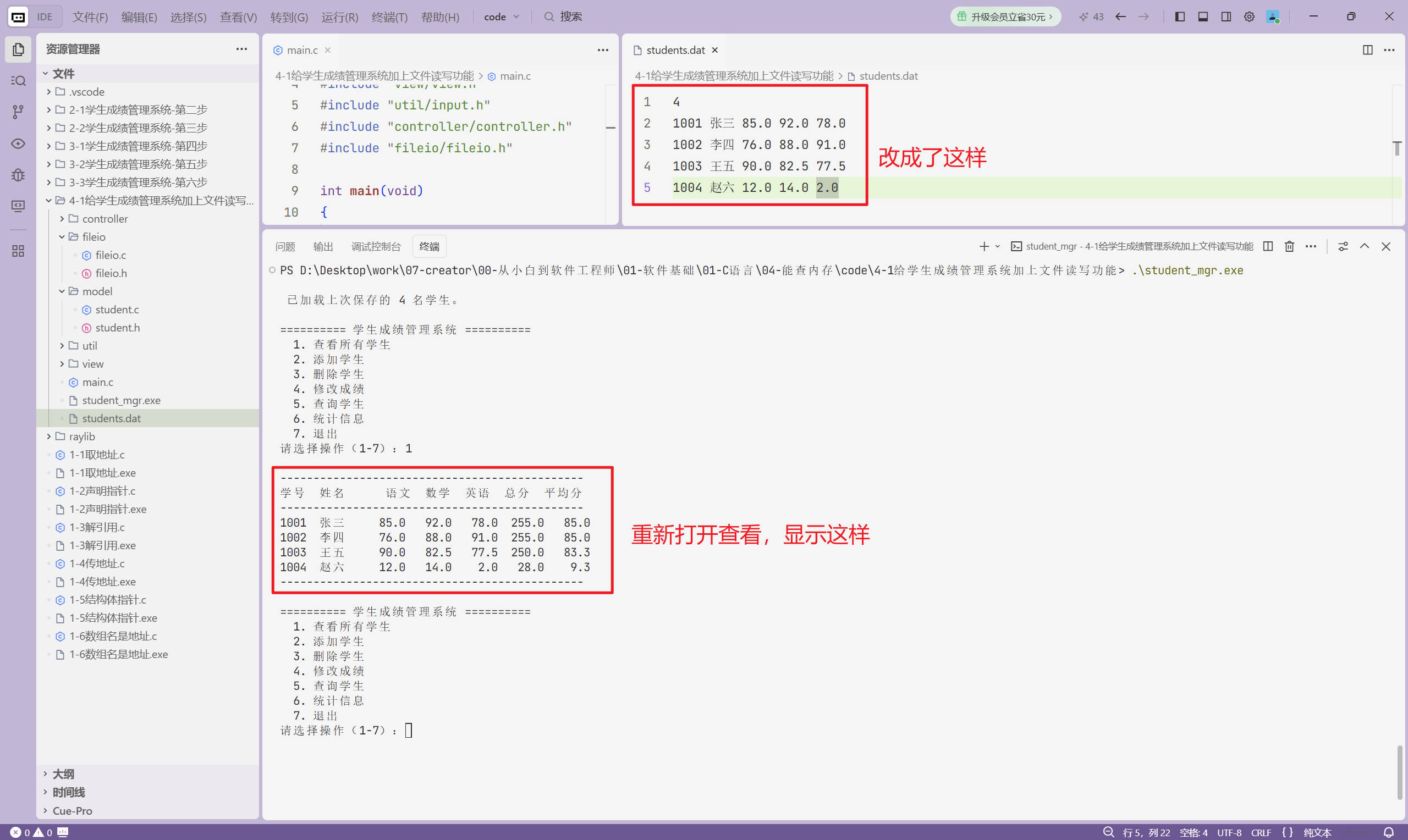Viewport: 1408px width, 840px height.
Task: Split the students.dat editor
Action: tap(1367, 50)
